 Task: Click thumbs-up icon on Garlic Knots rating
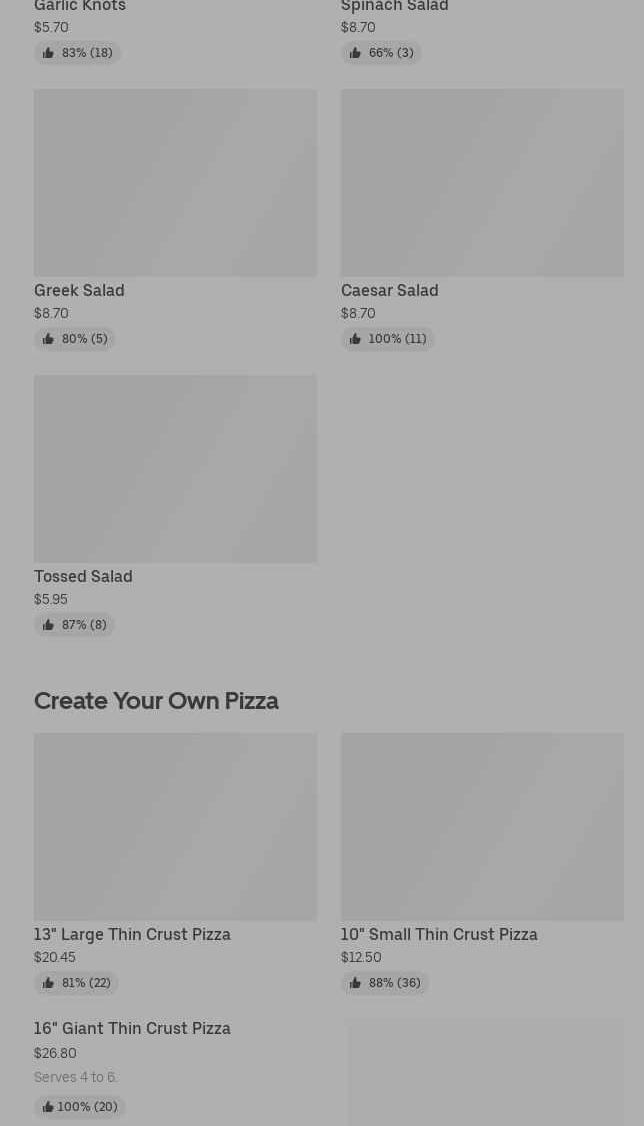click(48, 53)
